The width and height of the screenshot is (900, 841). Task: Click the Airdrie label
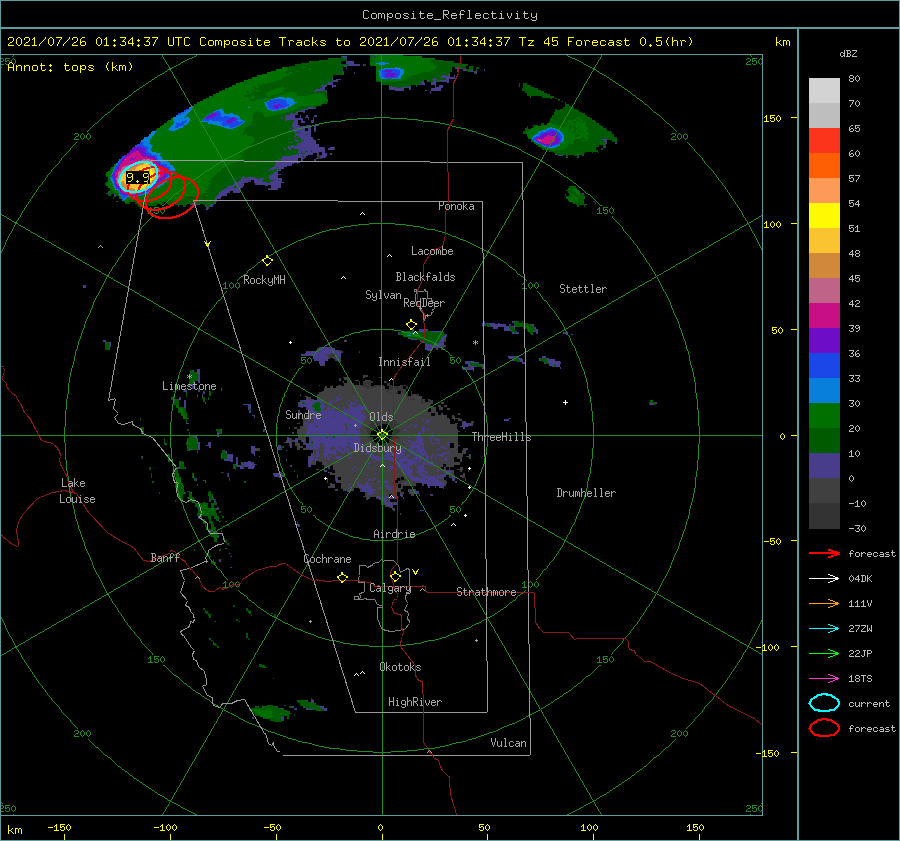coord(394,534)
